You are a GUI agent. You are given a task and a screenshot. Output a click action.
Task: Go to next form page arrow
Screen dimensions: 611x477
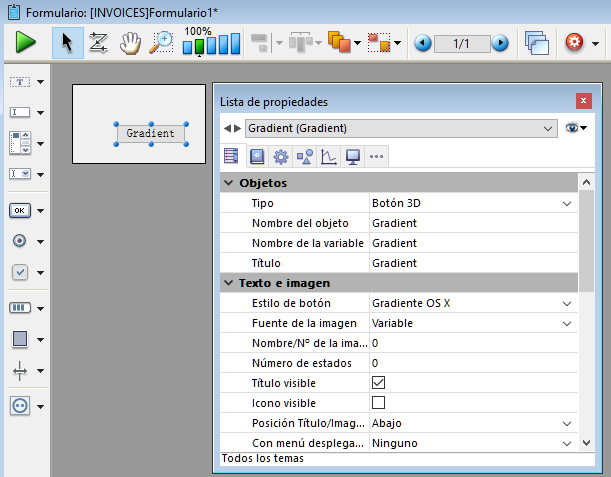[x=499, y=43]
